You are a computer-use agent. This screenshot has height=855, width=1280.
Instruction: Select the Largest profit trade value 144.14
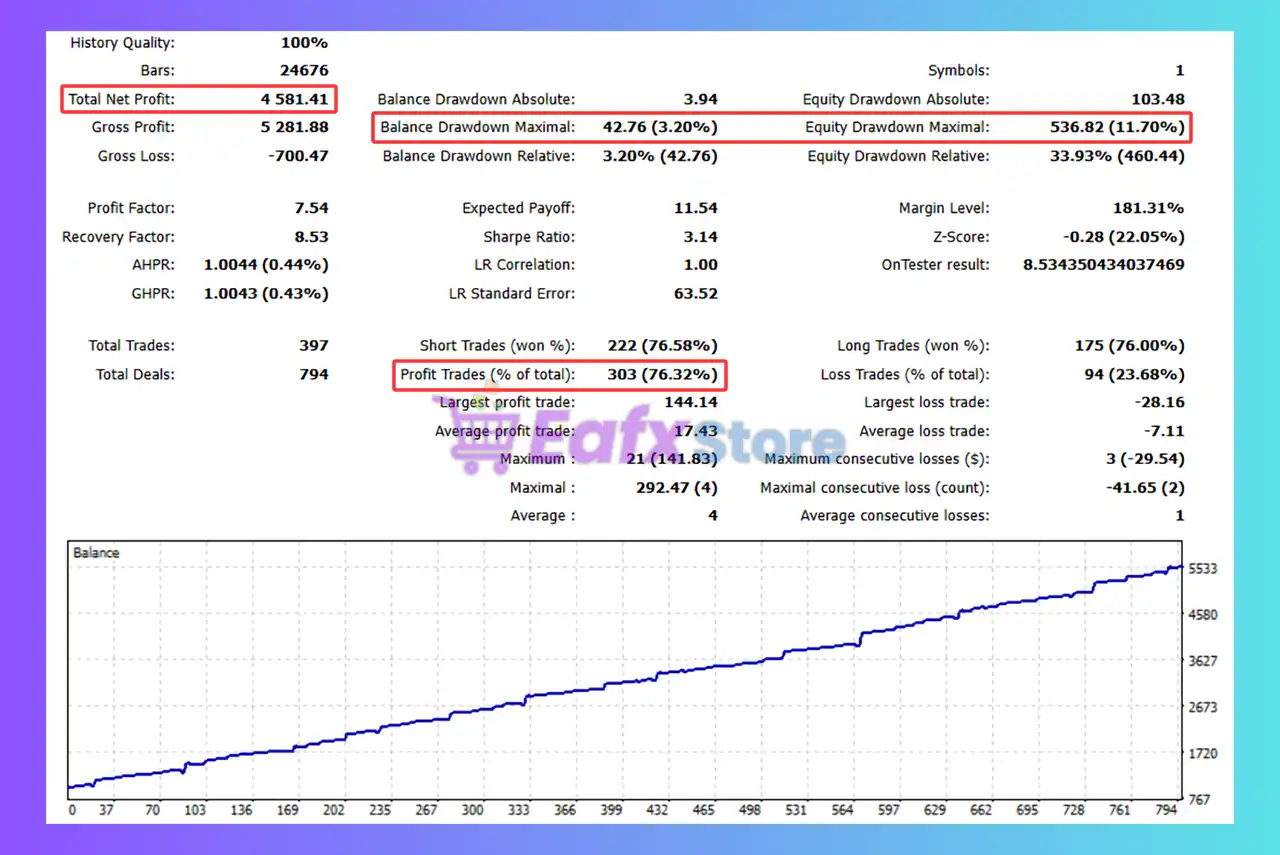click(691, 402)
